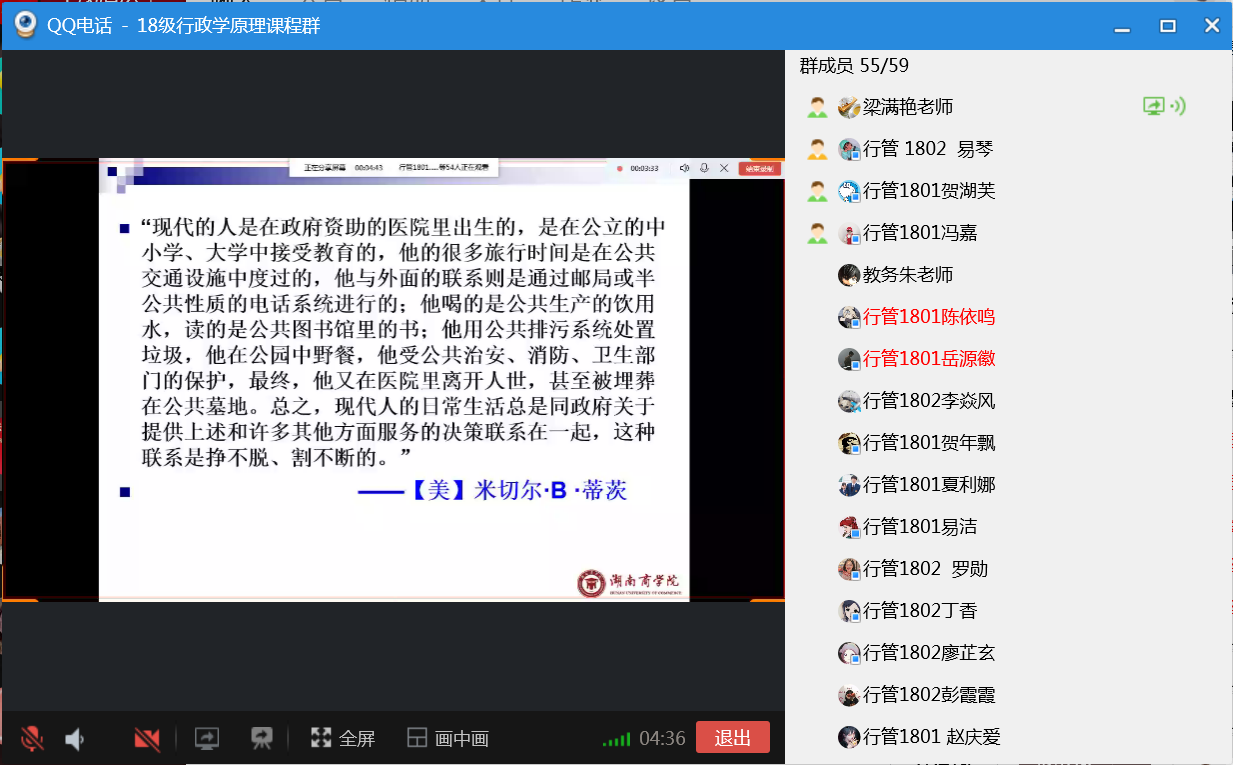Maximize the QQ电话 window
Image resolution: width=1233 pixels, height=765 pixels.
pyautogui.click(x=1167, y=26)
